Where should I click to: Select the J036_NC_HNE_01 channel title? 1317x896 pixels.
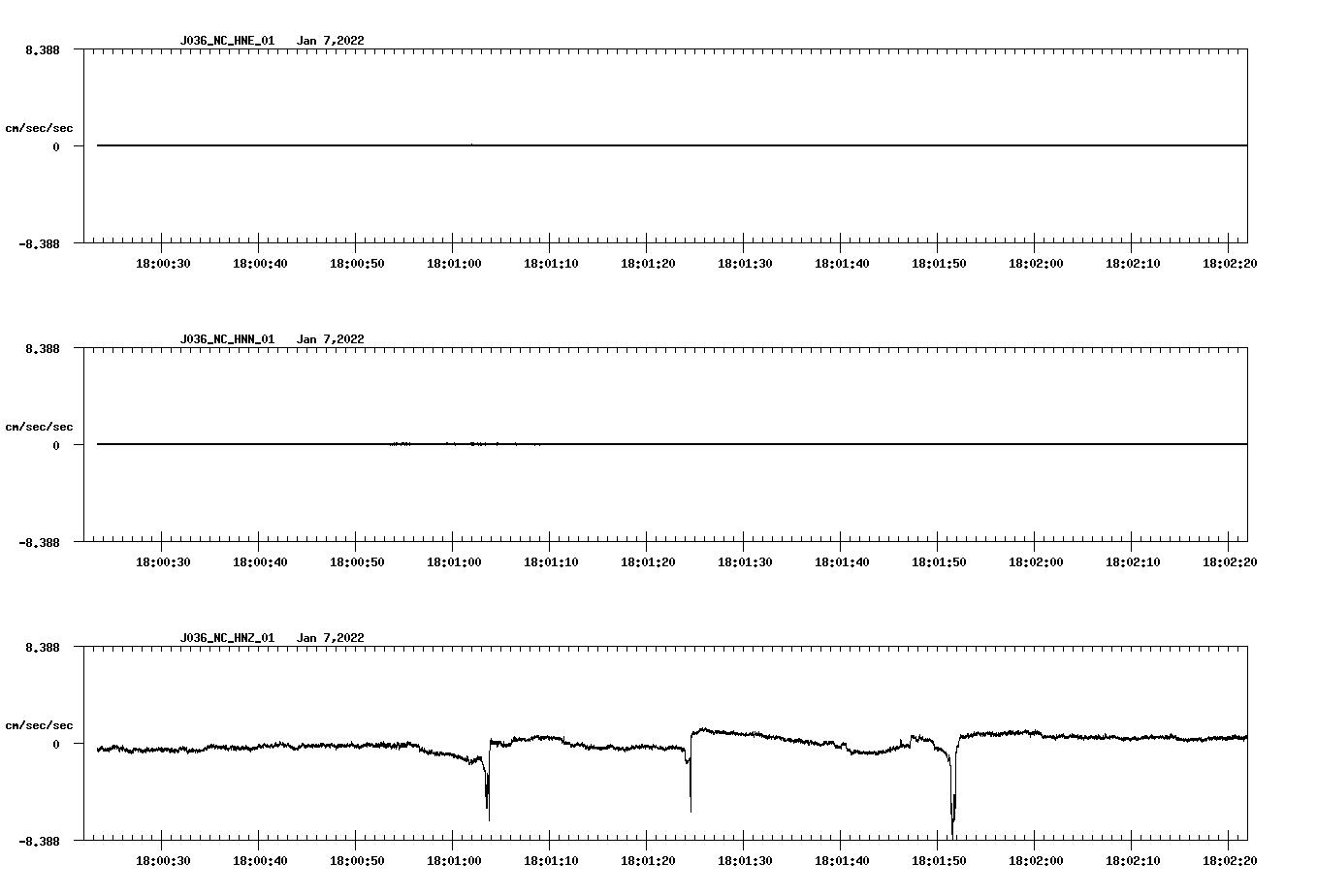(227, 41)
